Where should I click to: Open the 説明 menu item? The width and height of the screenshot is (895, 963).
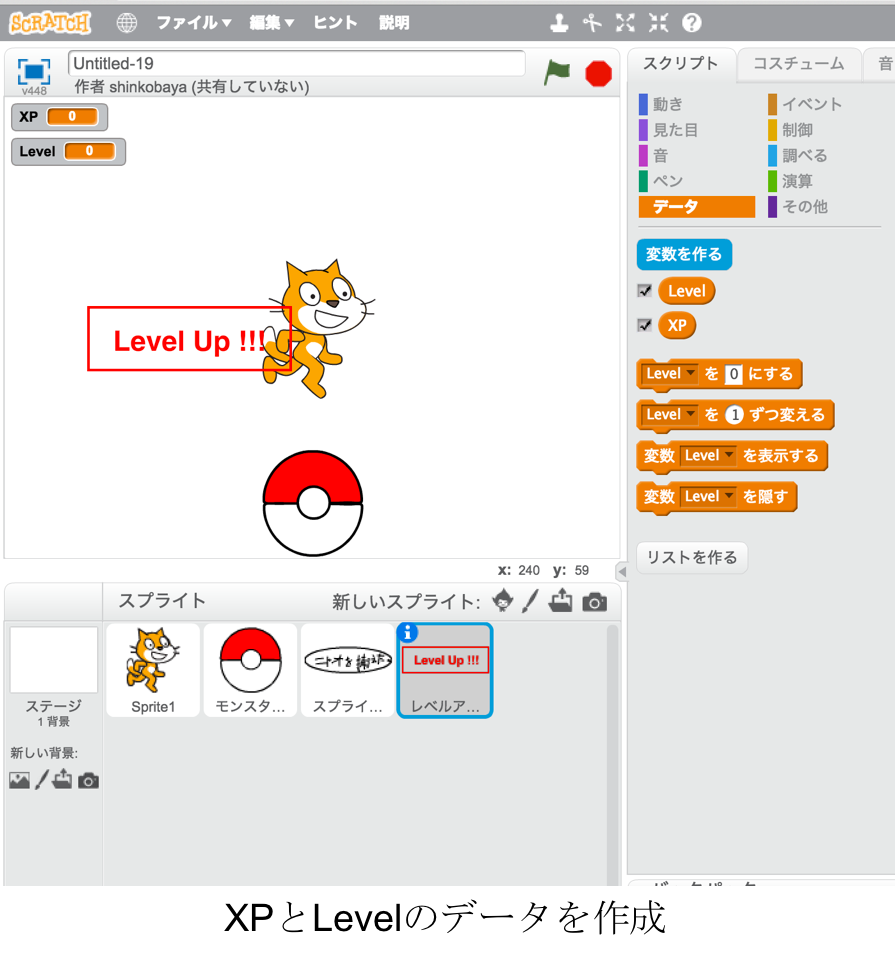pos(394,23)
